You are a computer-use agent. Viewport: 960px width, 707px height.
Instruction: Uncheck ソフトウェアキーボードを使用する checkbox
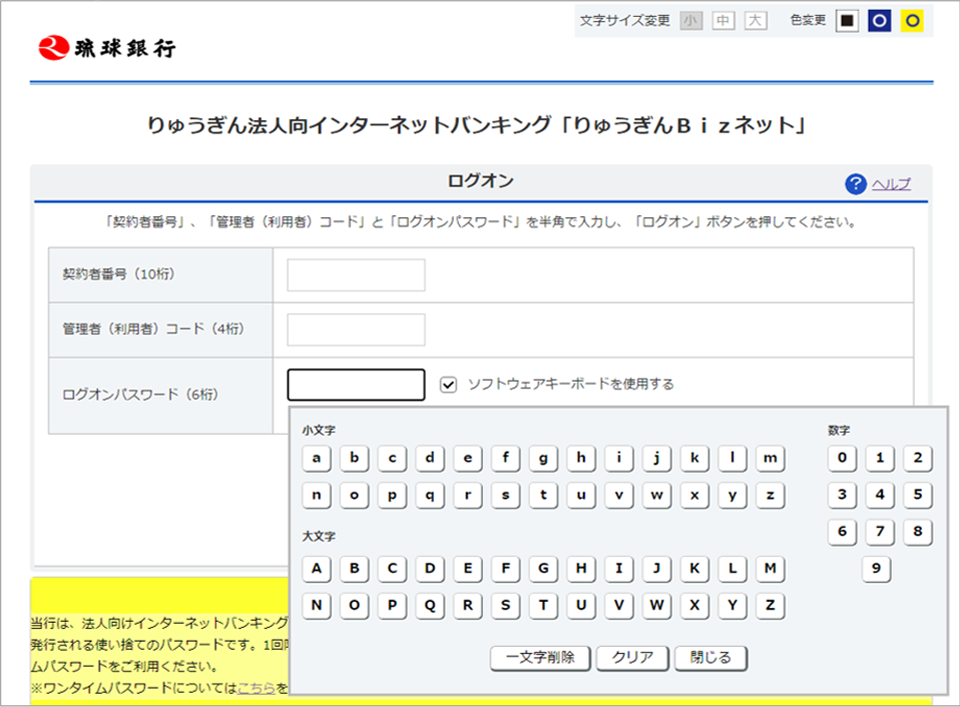click(448, 384)
